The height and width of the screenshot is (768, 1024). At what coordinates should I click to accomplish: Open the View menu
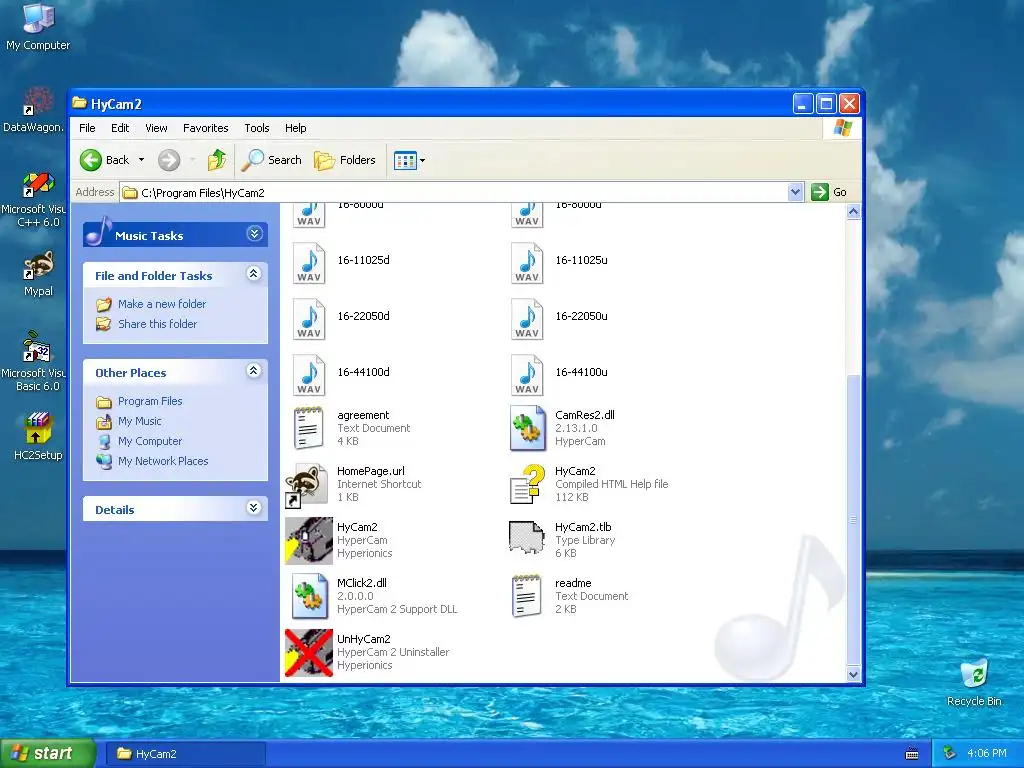(x=156, y=128)
